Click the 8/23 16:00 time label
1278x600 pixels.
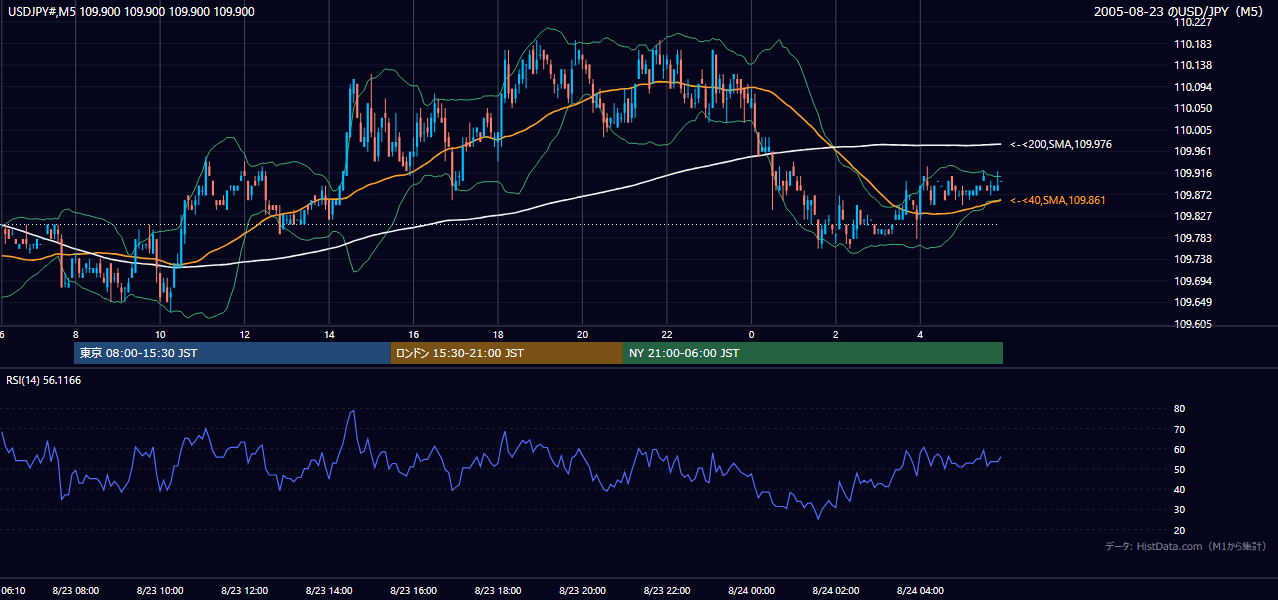click(414, 591)
